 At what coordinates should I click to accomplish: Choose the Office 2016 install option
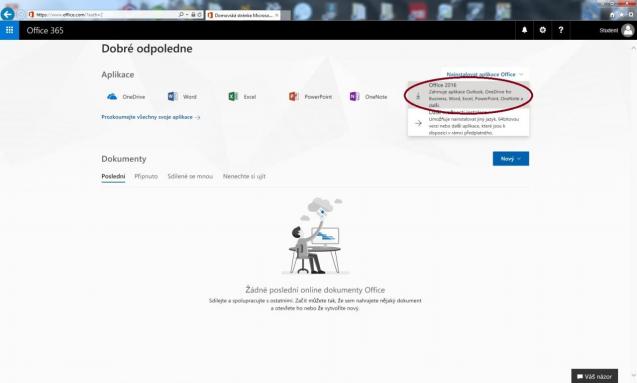click(469, 95)
